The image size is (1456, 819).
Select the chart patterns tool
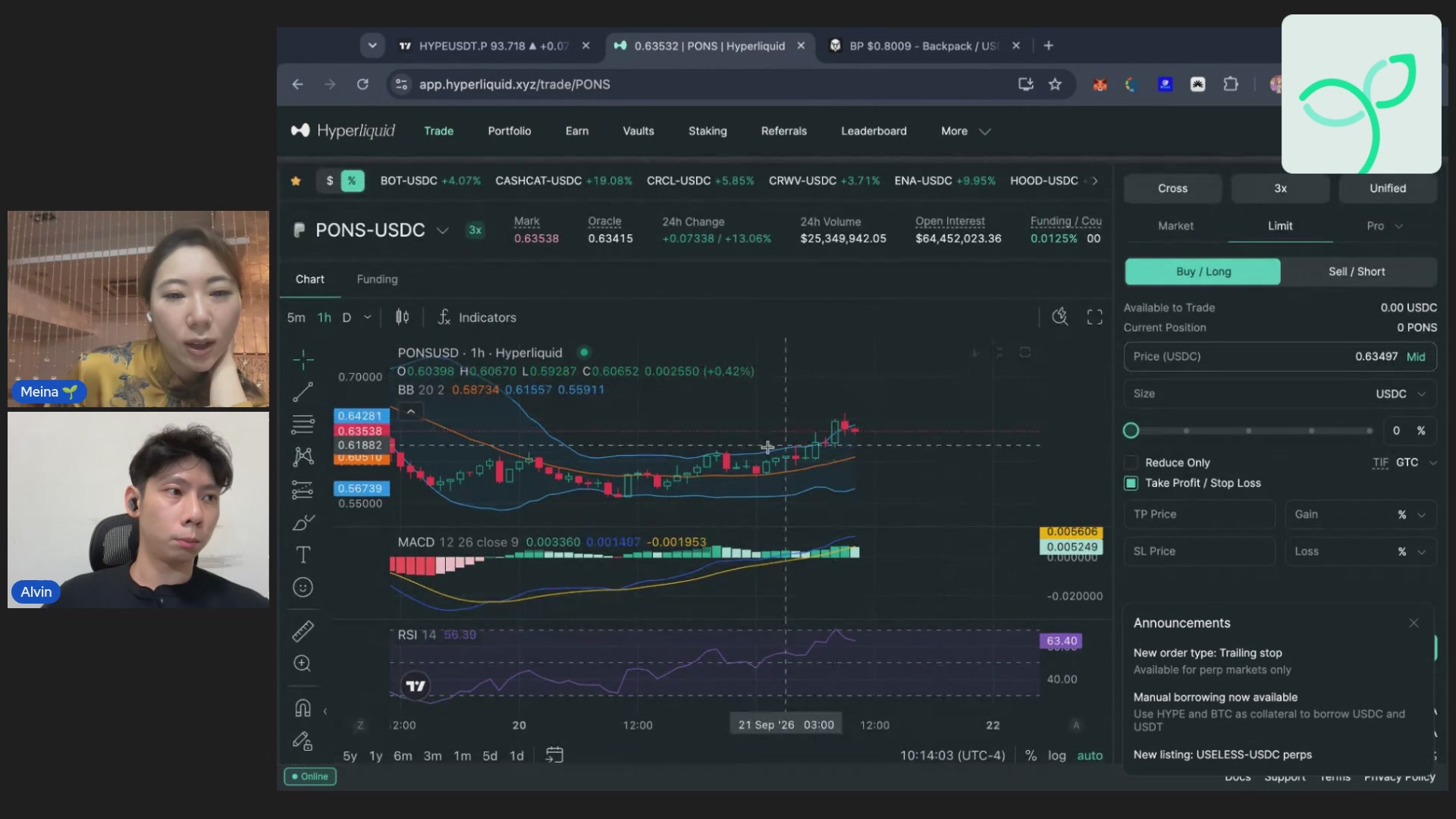(303, 457)
